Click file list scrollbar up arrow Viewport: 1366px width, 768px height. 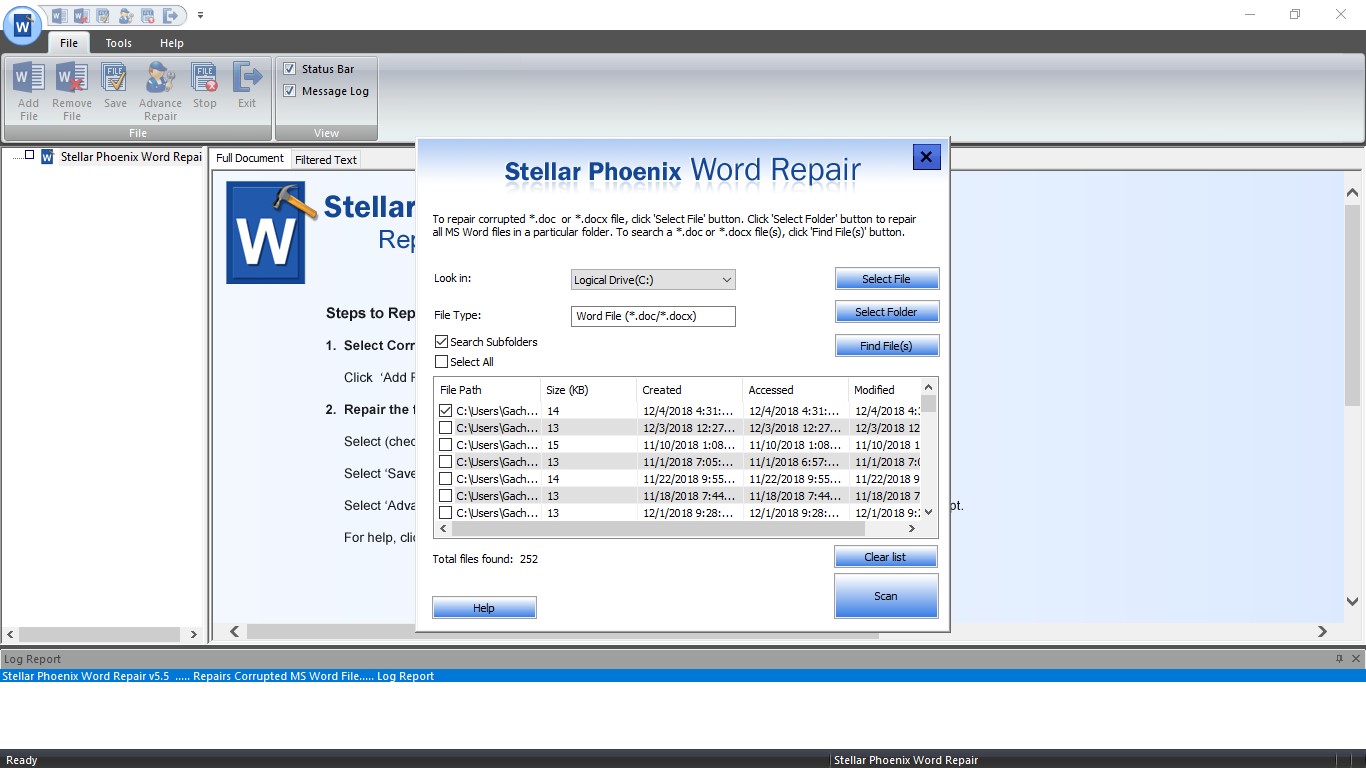929,387
